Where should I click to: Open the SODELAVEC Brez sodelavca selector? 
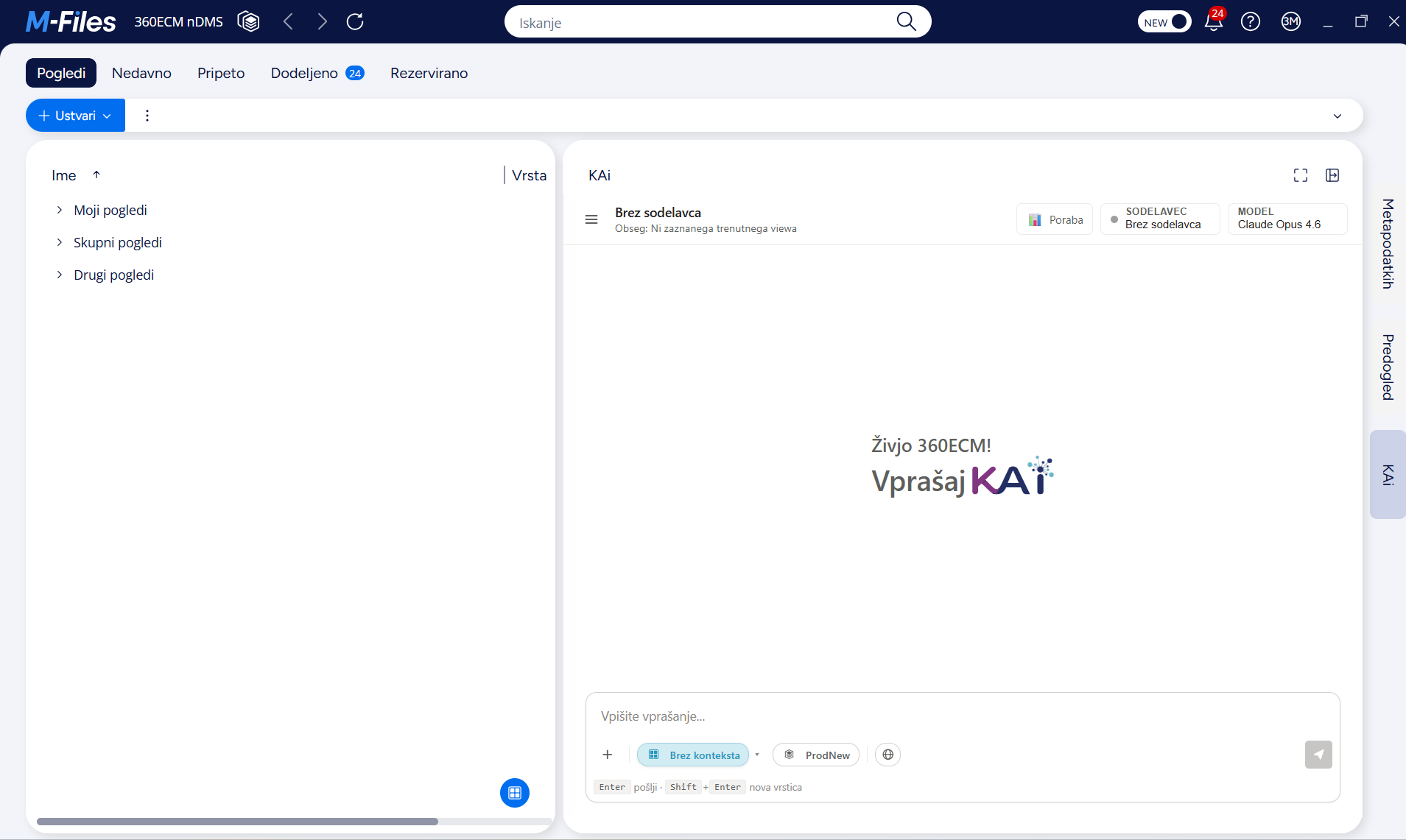(1160, 219)
